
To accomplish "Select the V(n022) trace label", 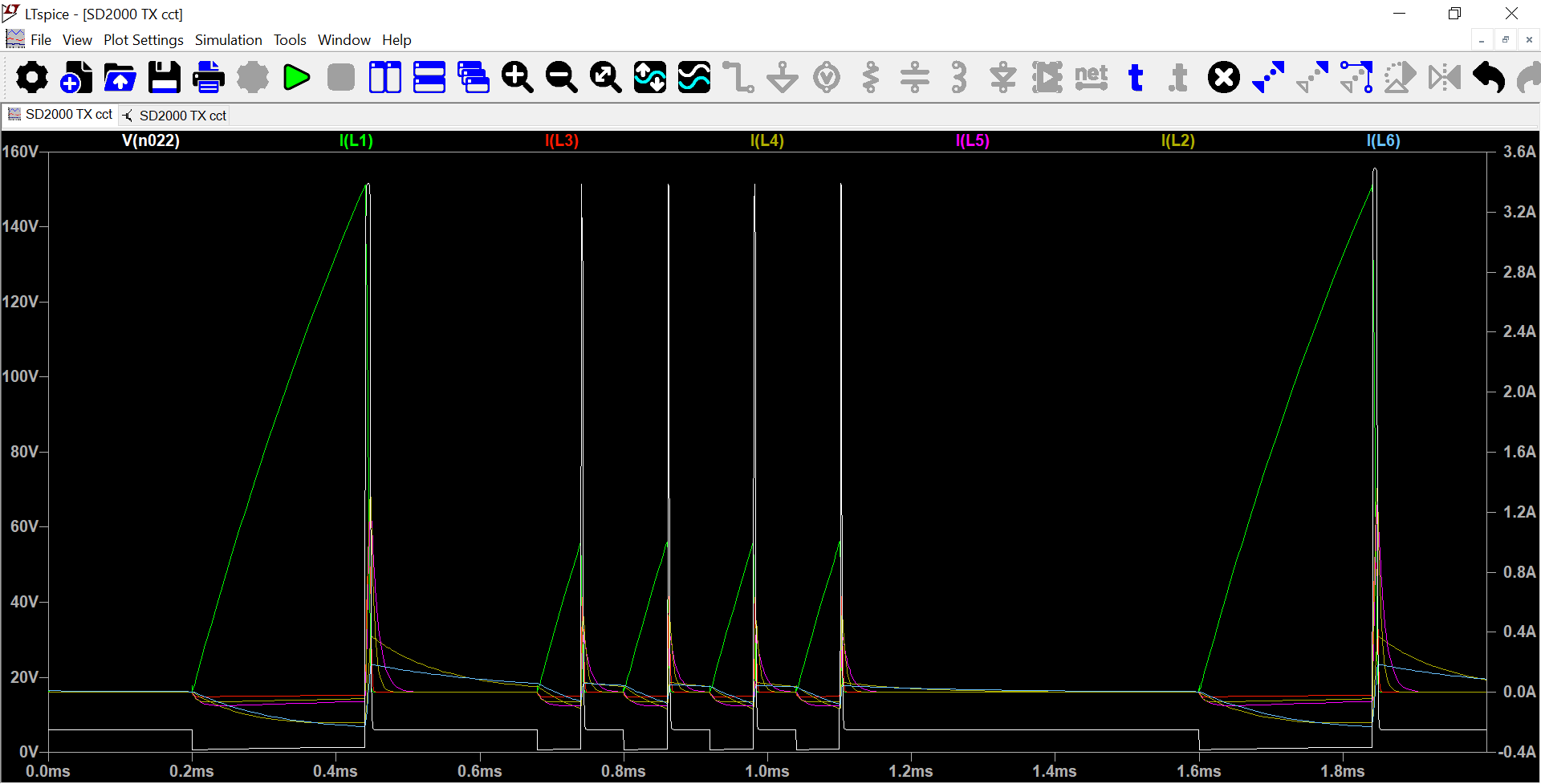I will coord(151,140).
